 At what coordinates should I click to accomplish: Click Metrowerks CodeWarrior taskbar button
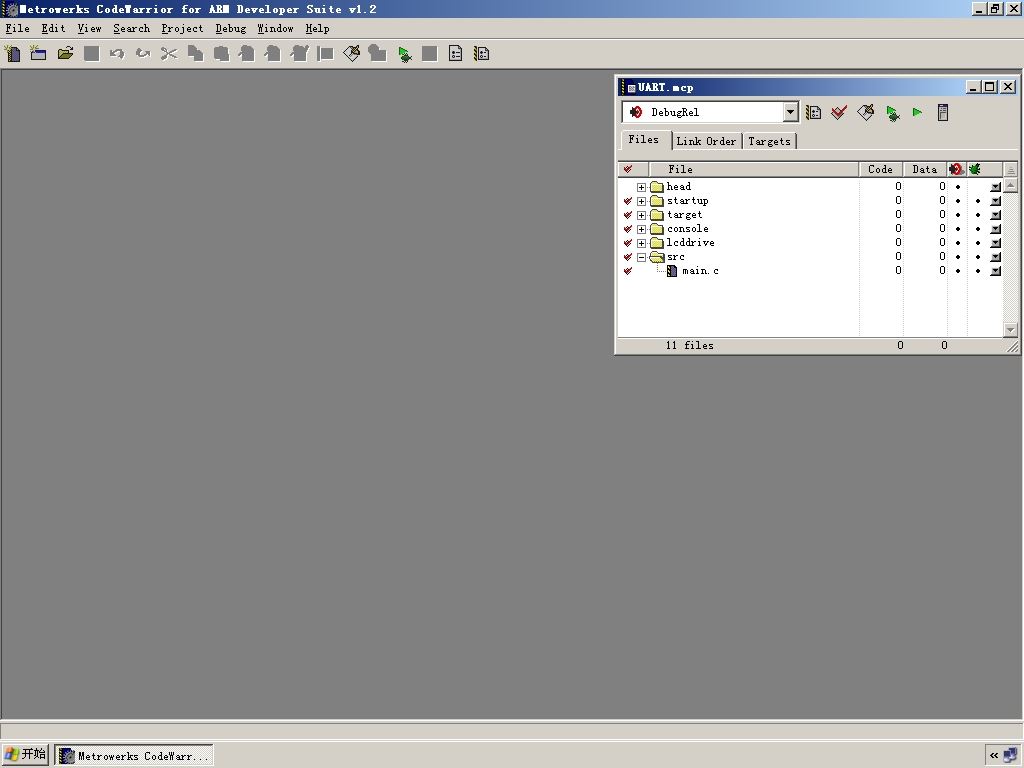pyautogui.click(x=134, y=756)
